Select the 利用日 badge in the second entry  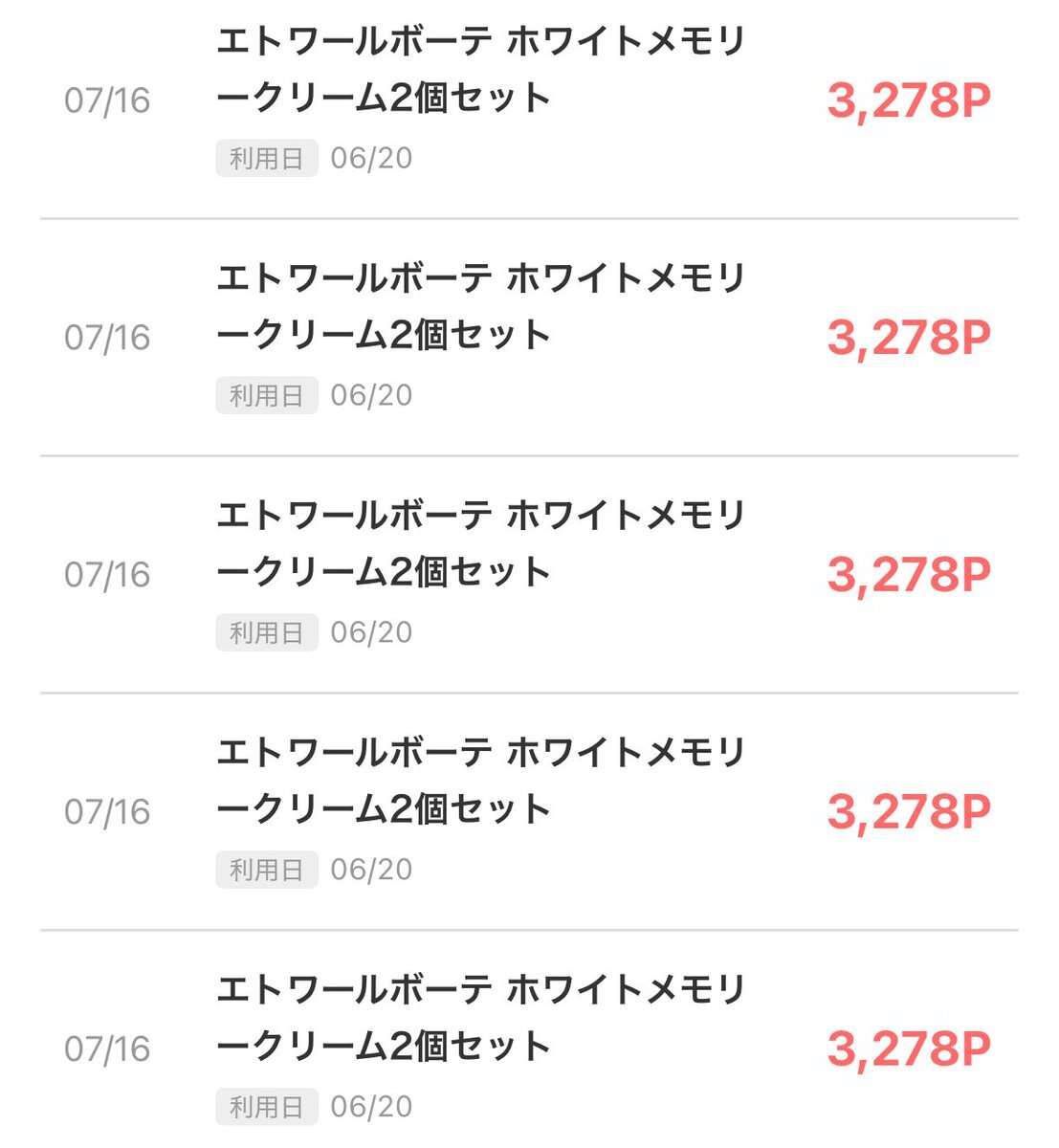[x=267, y=395]
